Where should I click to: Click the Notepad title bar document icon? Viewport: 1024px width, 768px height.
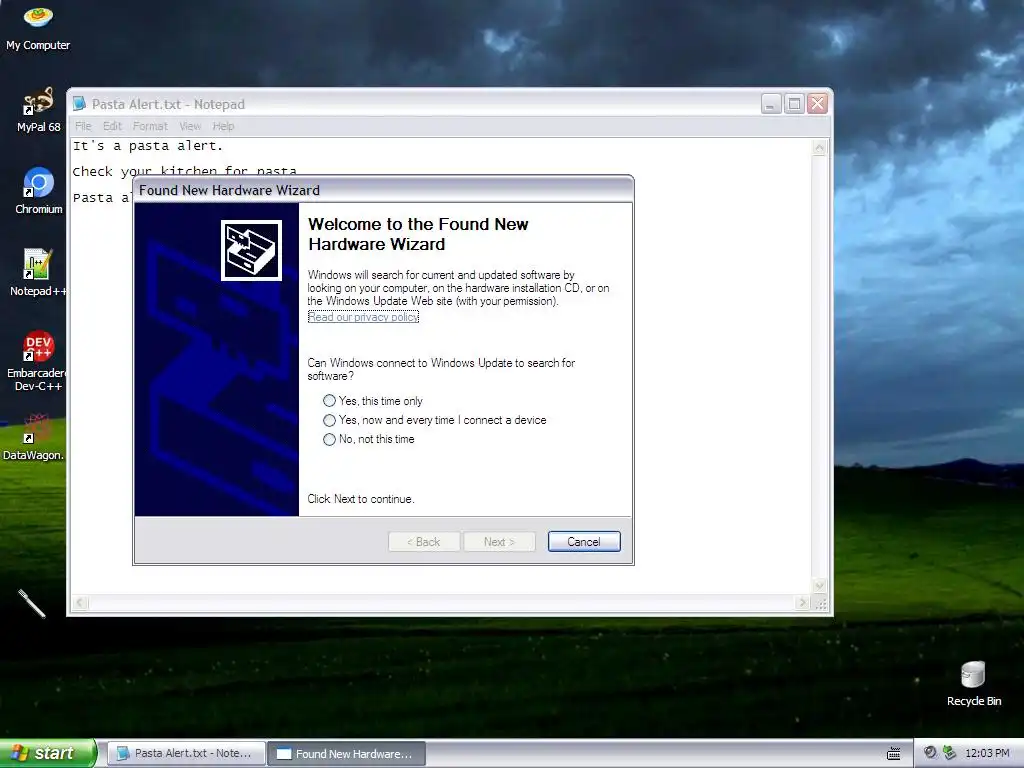(x=80, y=104)
